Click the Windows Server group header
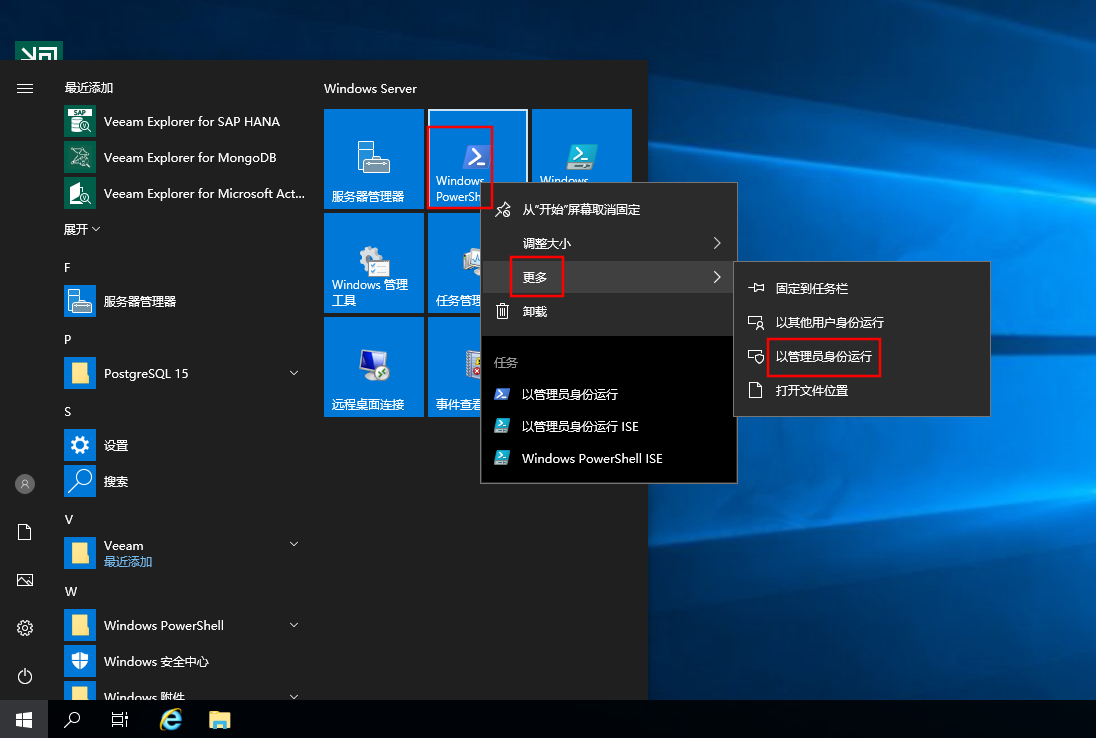1096x738 pixels. [370, 89]
